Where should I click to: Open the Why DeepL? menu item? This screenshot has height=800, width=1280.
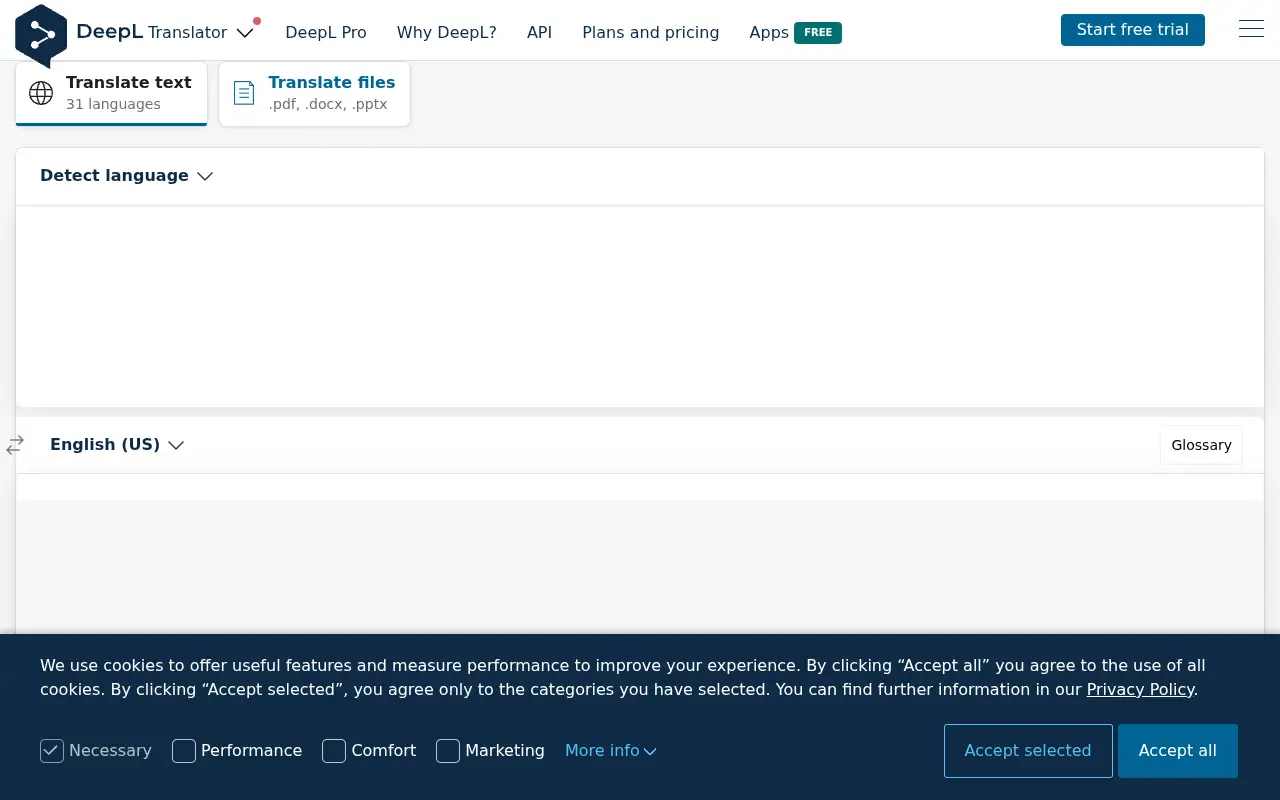[447, 32]
